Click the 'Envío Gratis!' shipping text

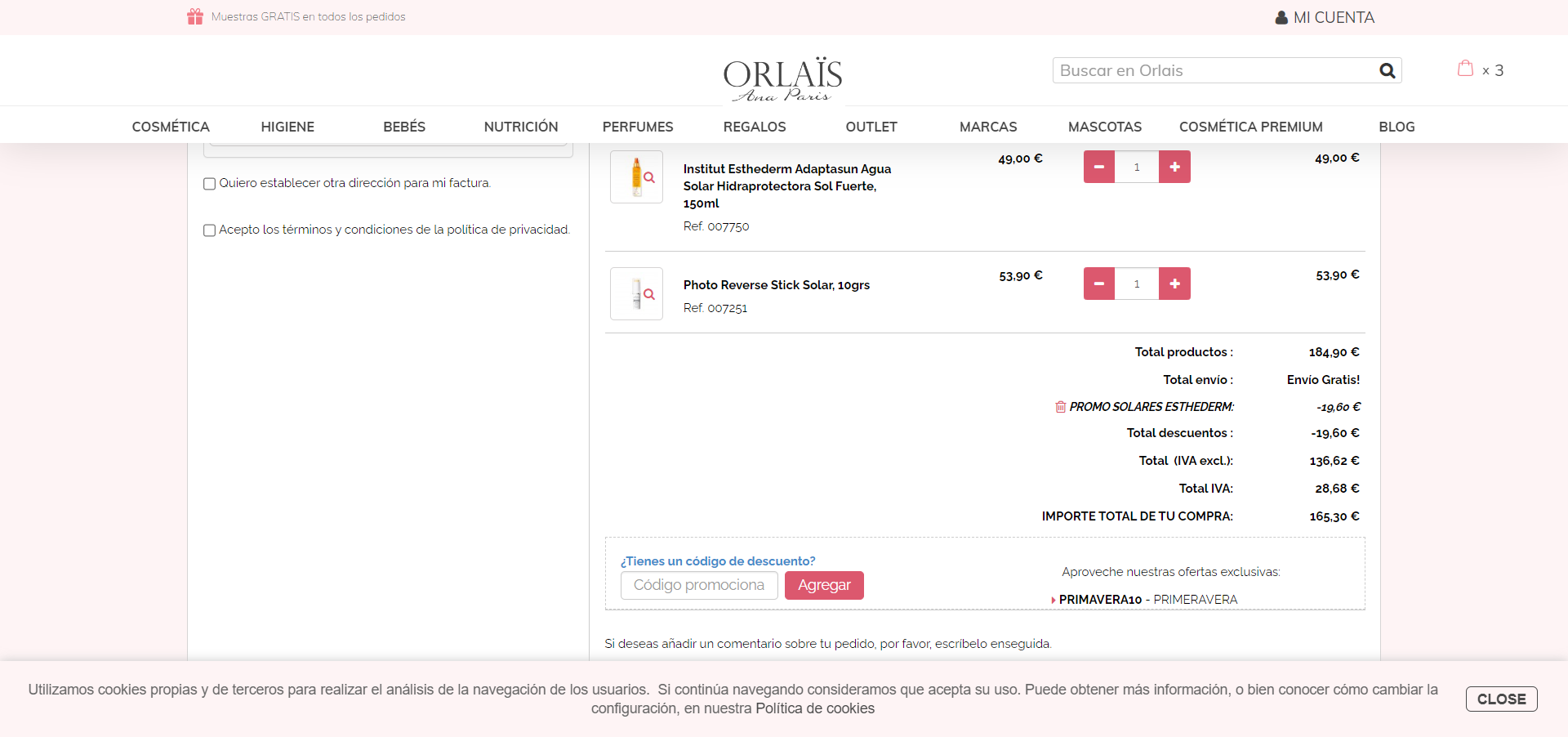point(1323,380)
